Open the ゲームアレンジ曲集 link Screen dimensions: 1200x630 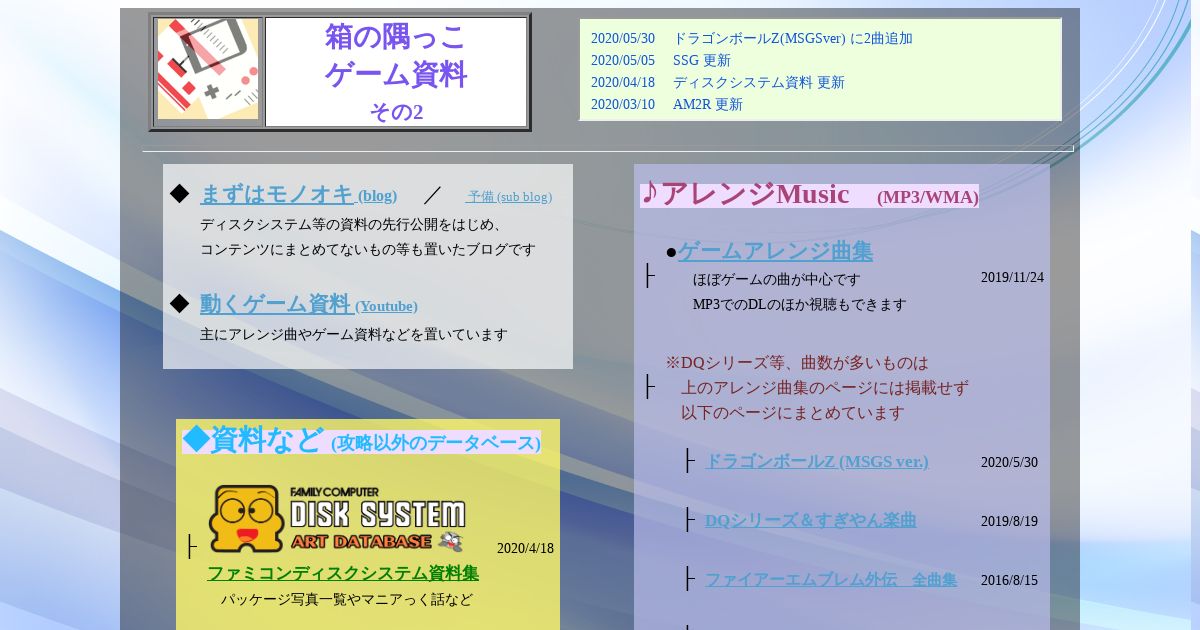(x=775, y=251)
